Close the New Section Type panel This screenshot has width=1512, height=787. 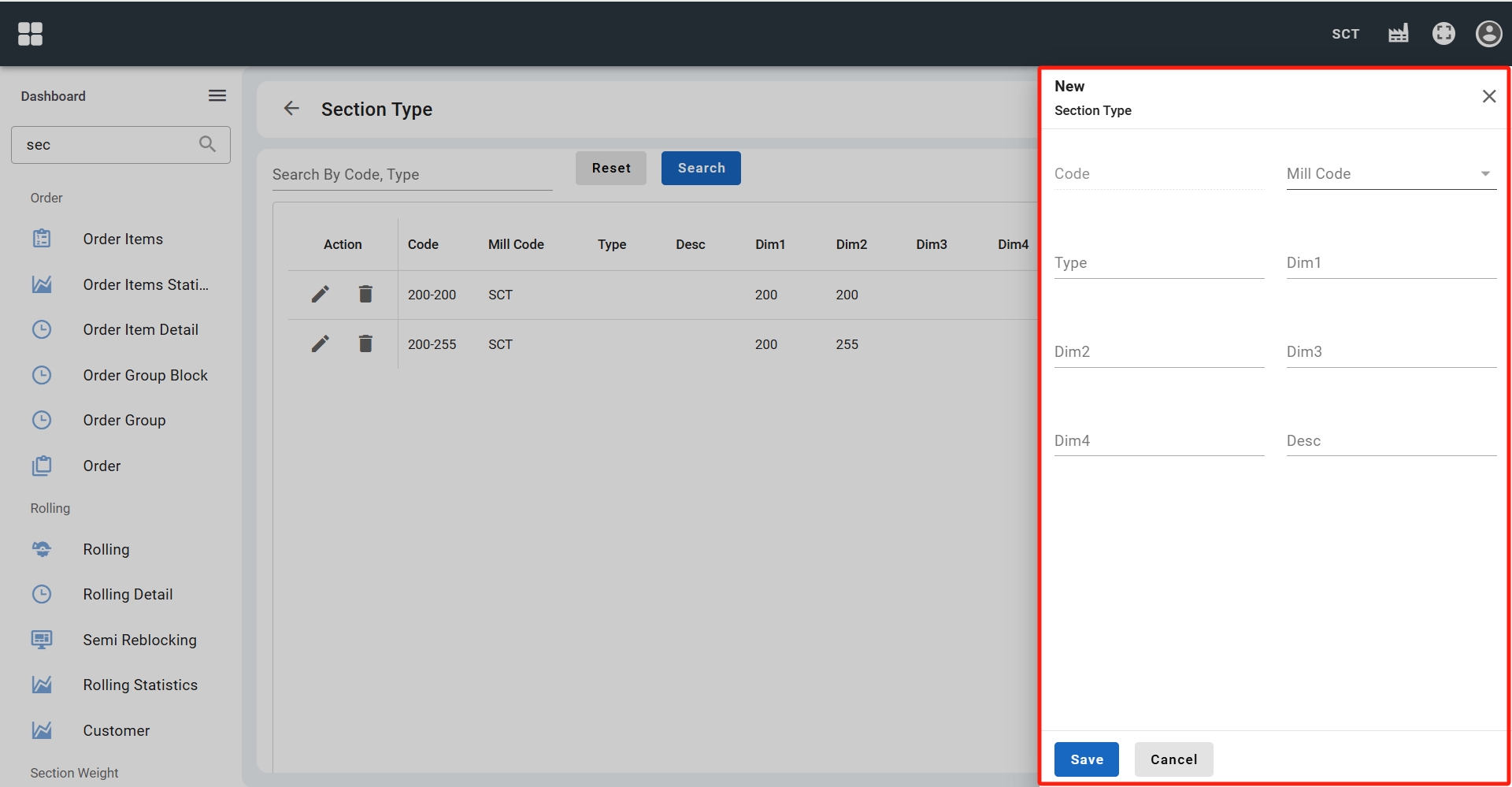1488,96
